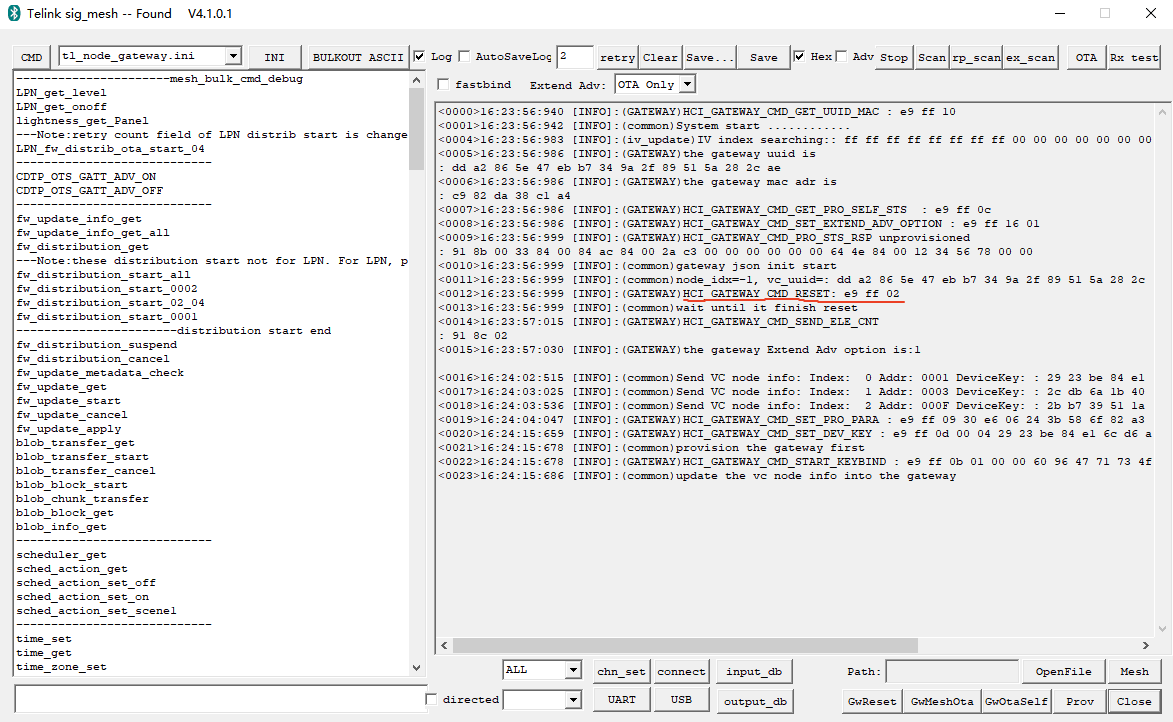Click the CMD button
The height and width of the screenshot is (722, 1173).
click(32, 58)
